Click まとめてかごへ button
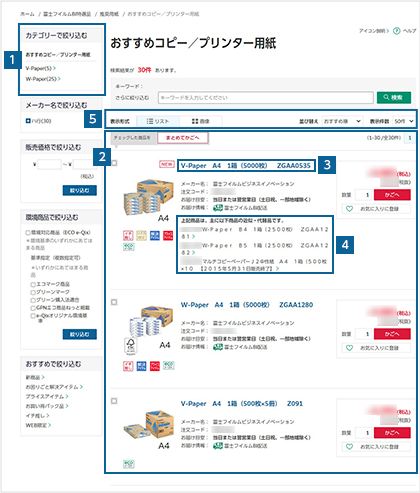This screenshot has width=420, height=493. click(183, 138)
